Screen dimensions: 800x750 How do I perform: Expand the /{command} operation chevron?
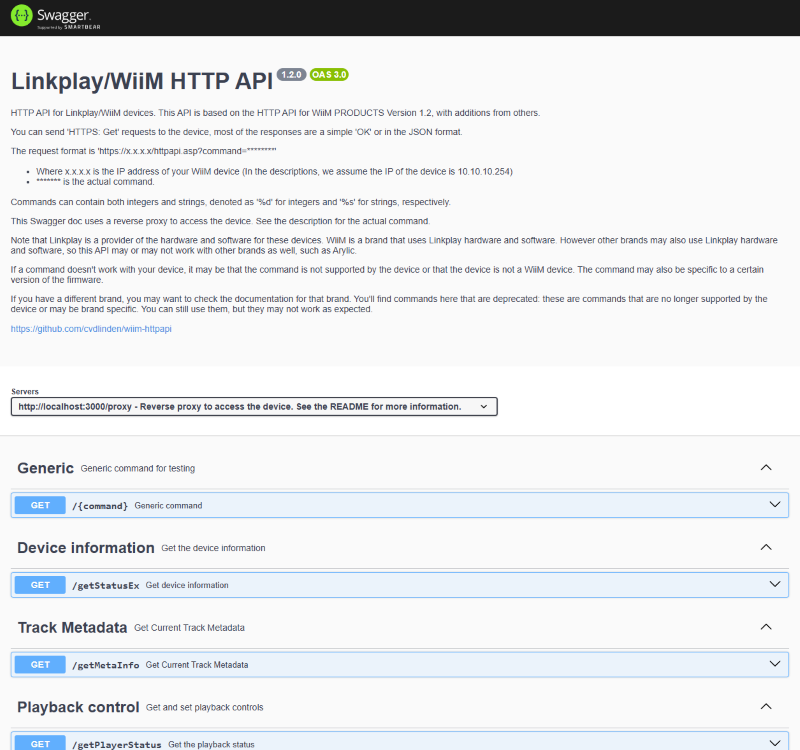774,505
